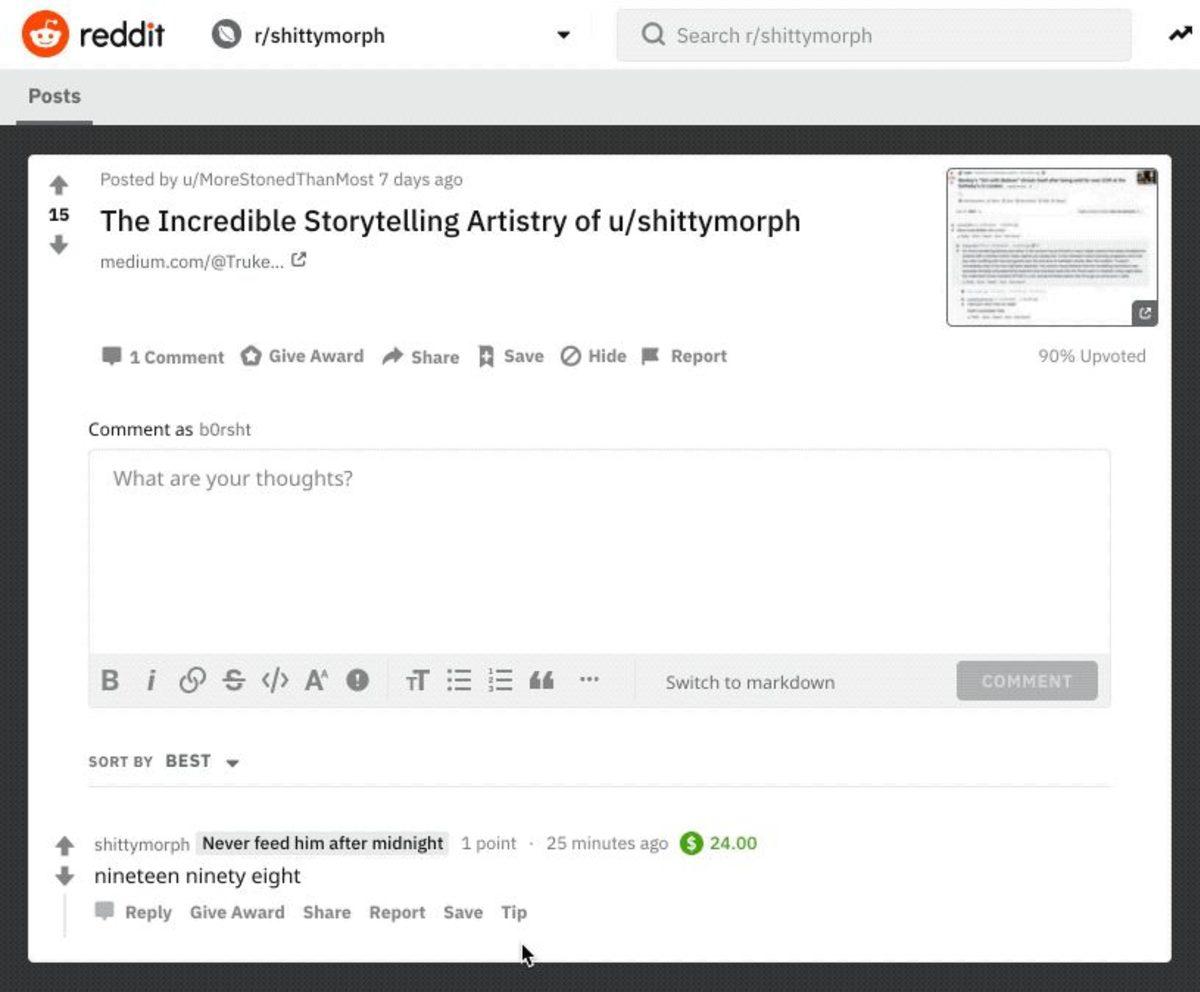Image resolution: width=1200 pixels, height=992 pixels.
Task: Switch to the Posts tab
Action: point(54,96)
